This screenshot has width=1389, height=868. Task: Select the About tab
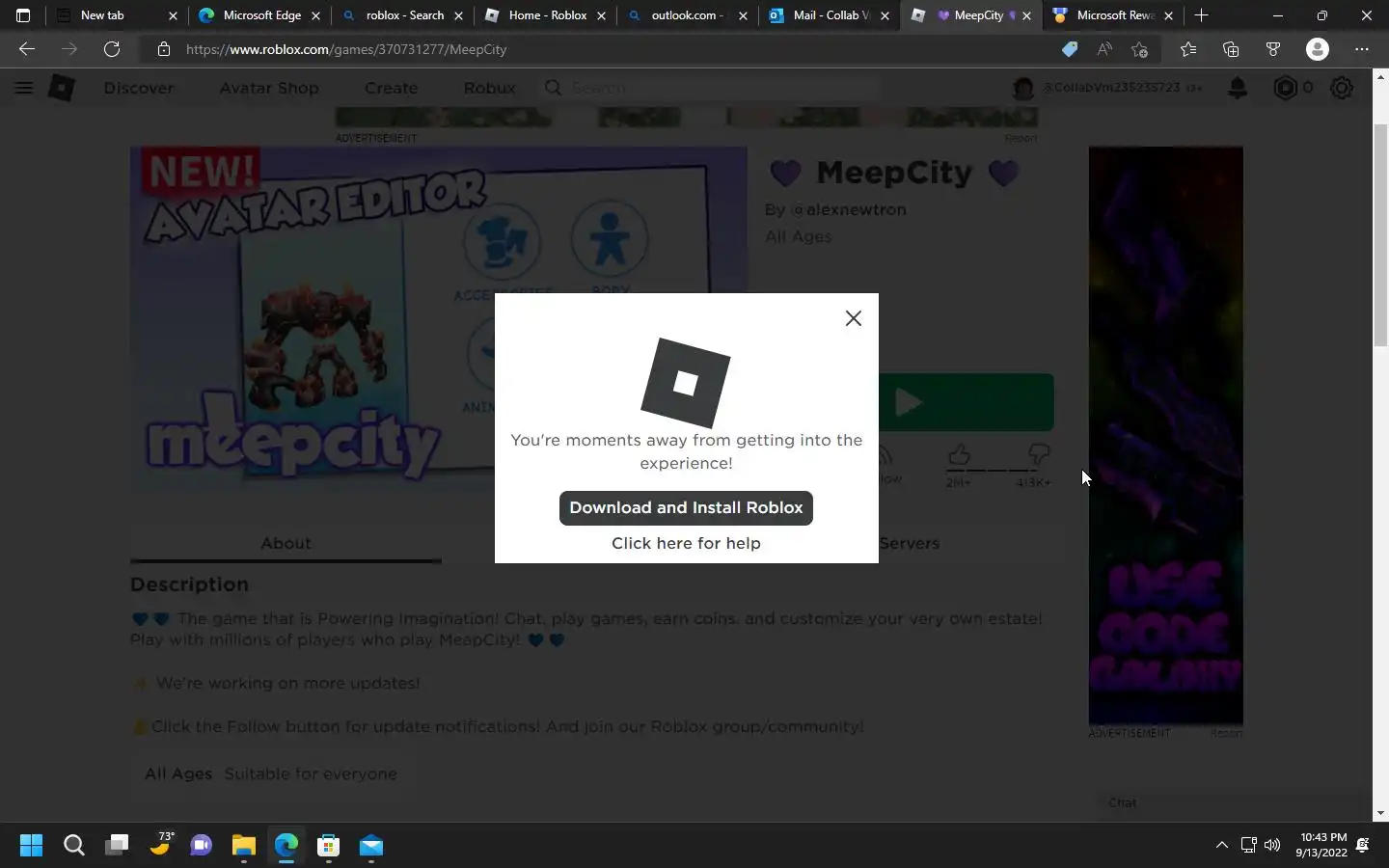tap(286, 543)
